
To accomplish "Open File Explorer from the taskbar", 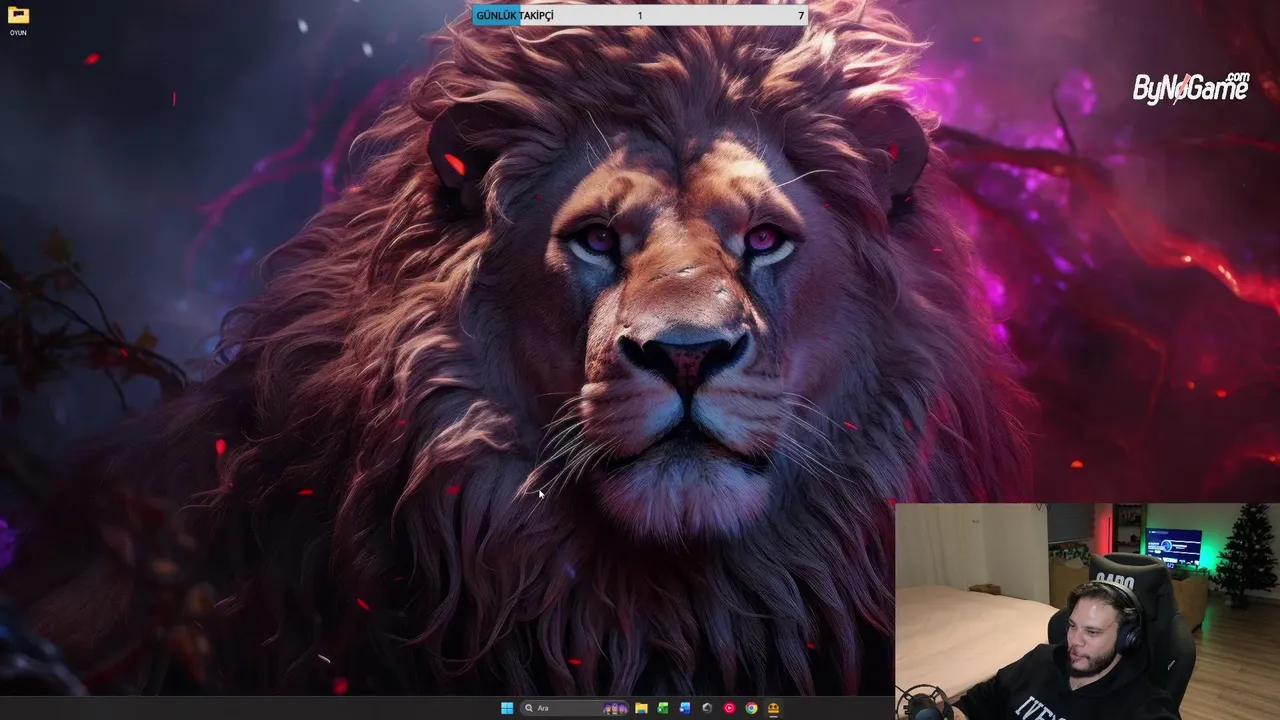I will click(641, 708).
